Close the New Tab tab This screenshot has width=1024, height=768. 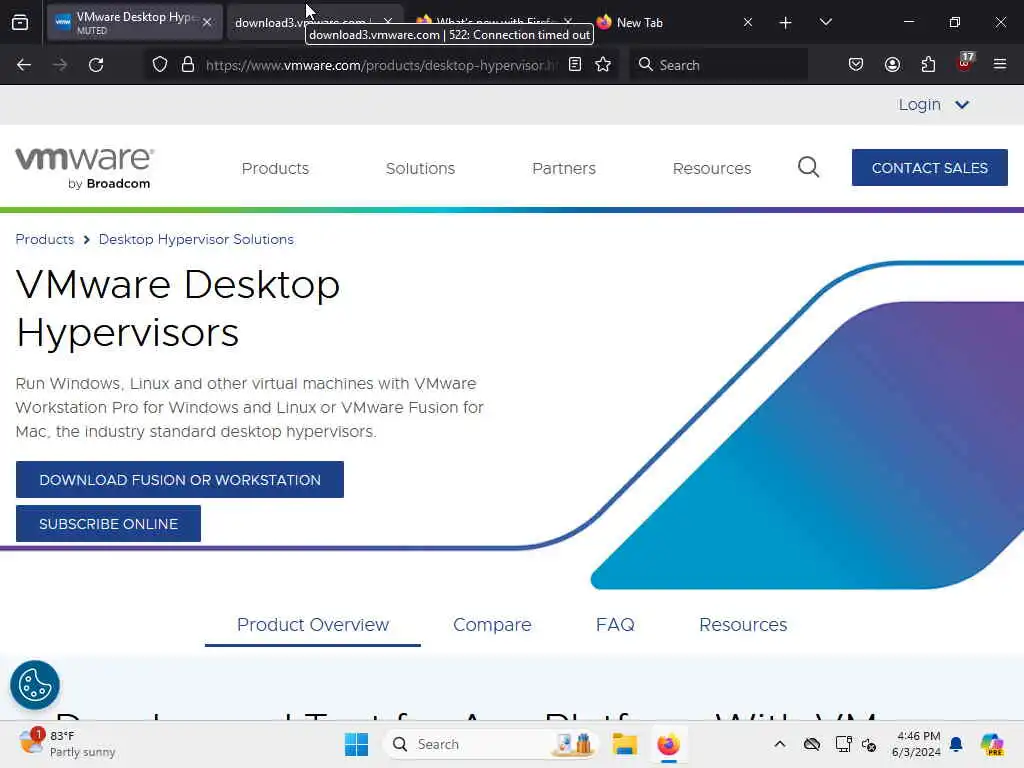tap(748, 22)
